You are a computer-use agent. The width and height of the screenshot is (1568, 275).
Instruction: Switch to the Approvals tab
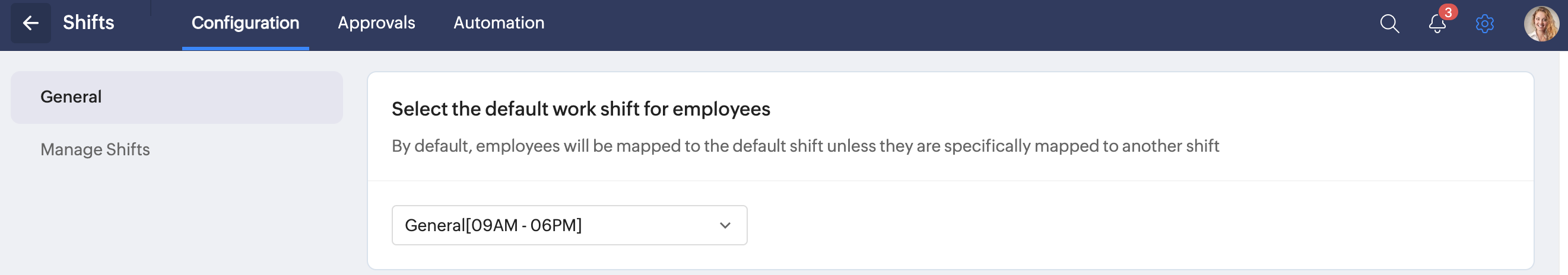(376, 23)
